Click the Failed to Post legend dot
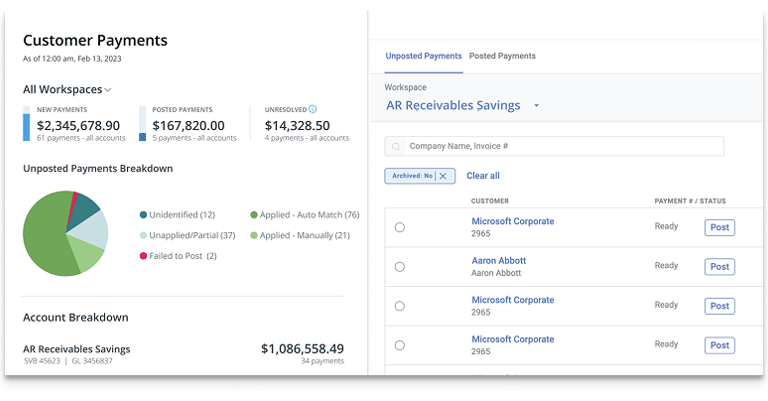 [x=144, y=256]
